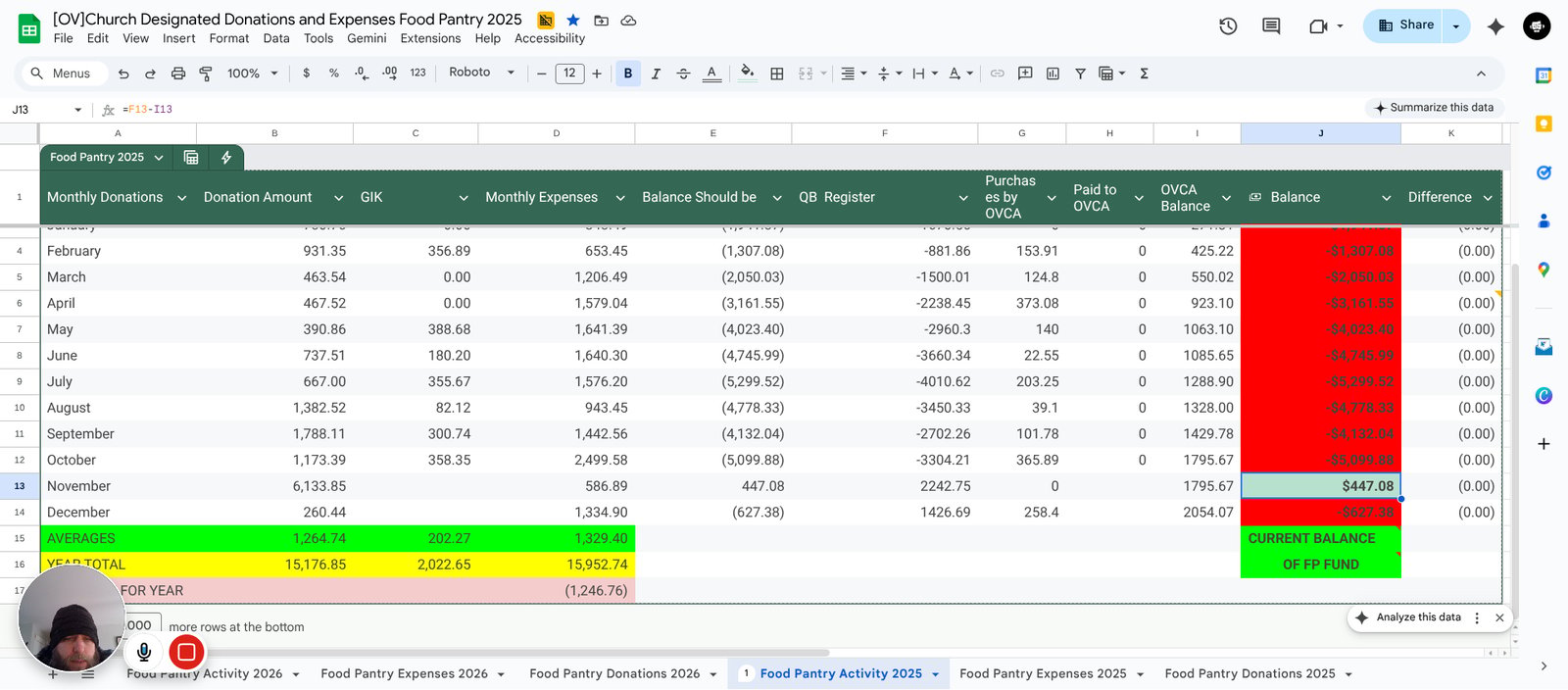Open Google Calendar side panel
Image resolution: width=1568 pixels, height=690 pixels.
1543,75
